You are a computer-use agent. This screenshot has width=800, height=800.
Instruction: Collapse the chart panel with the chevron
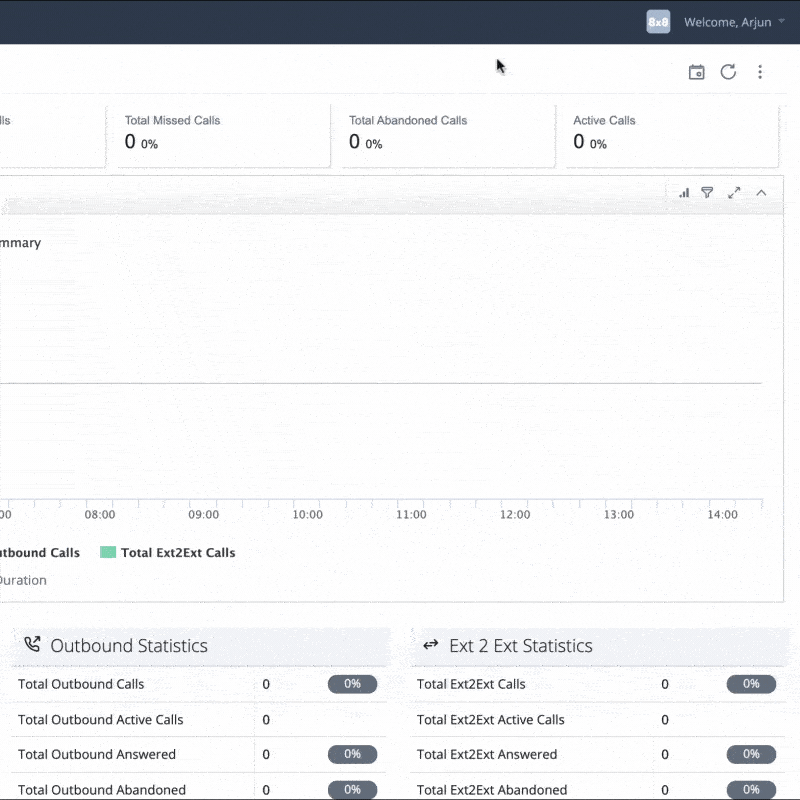(x=761, y=193)
